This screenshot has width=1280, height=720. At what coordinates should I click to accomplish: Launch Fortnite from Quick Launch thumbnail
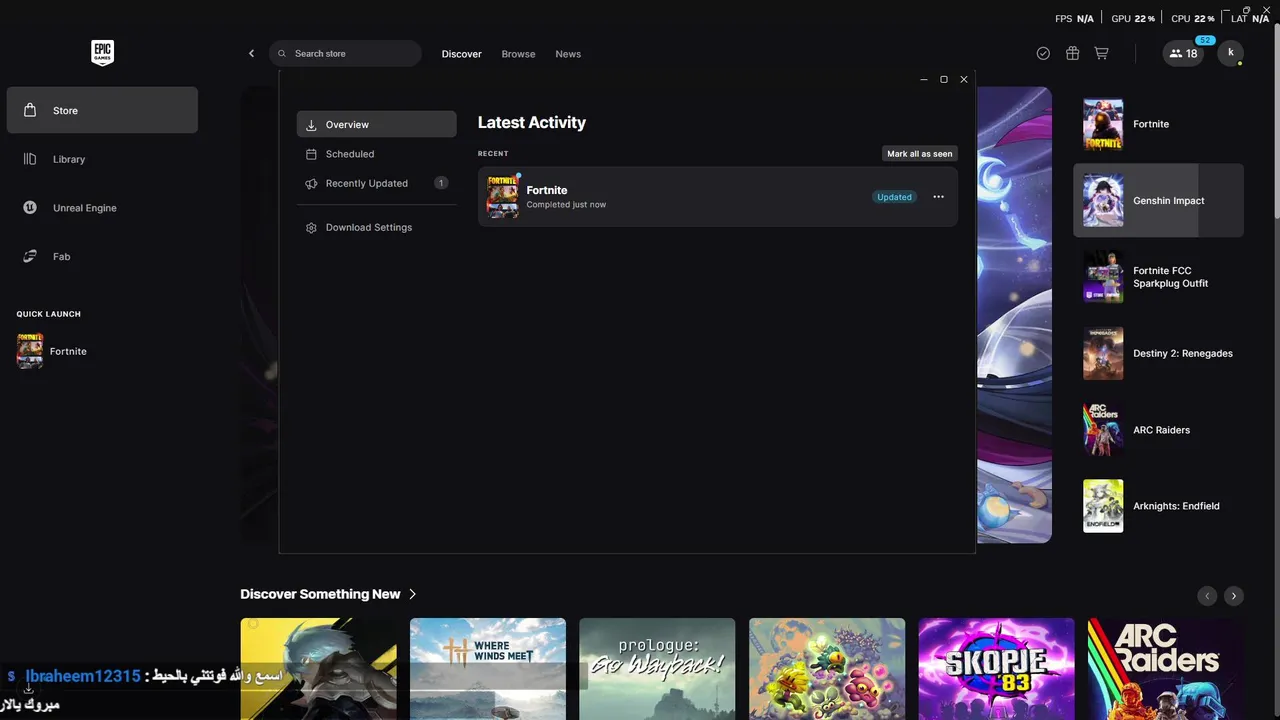(30, 351)
